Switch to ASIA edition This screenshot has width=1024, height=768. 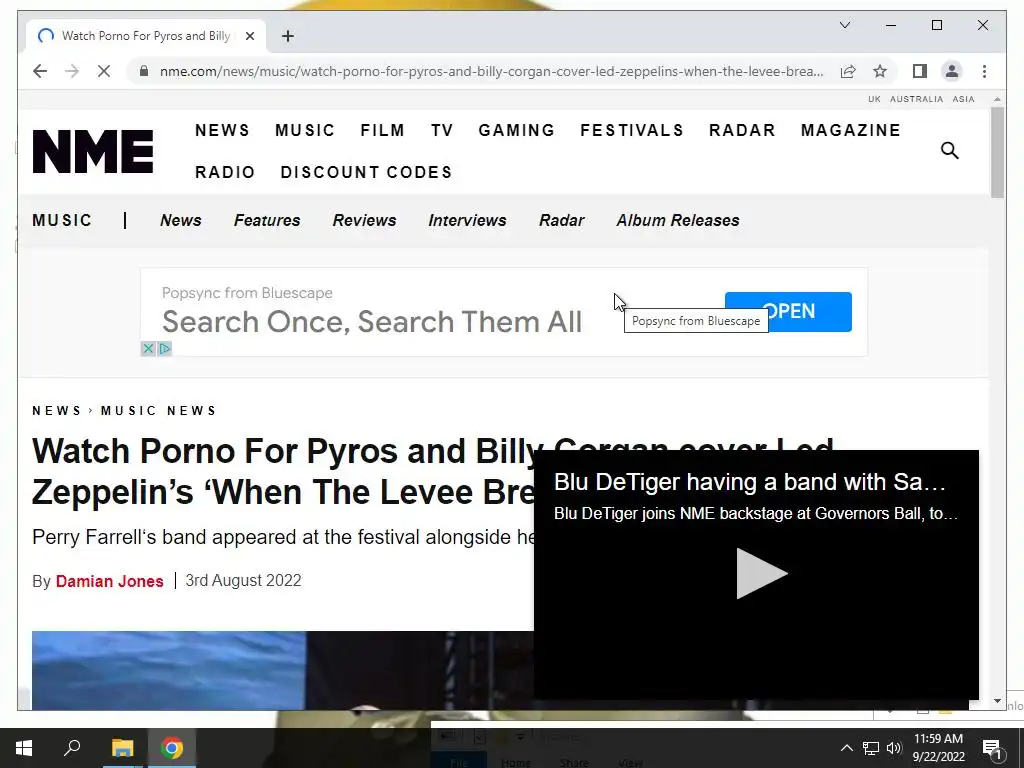[x=963, y=99]
